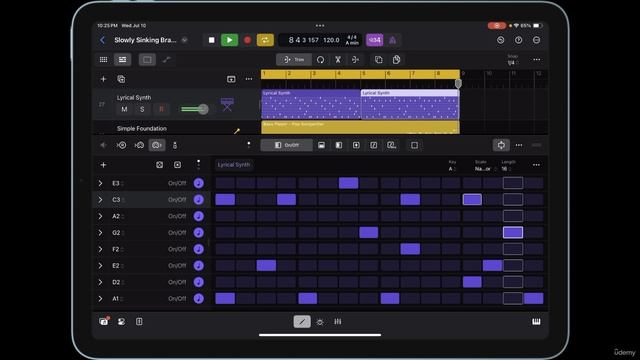640x360 pixels.
Task: Solo the Lyrical Synth track
Action: pos(142,109)
